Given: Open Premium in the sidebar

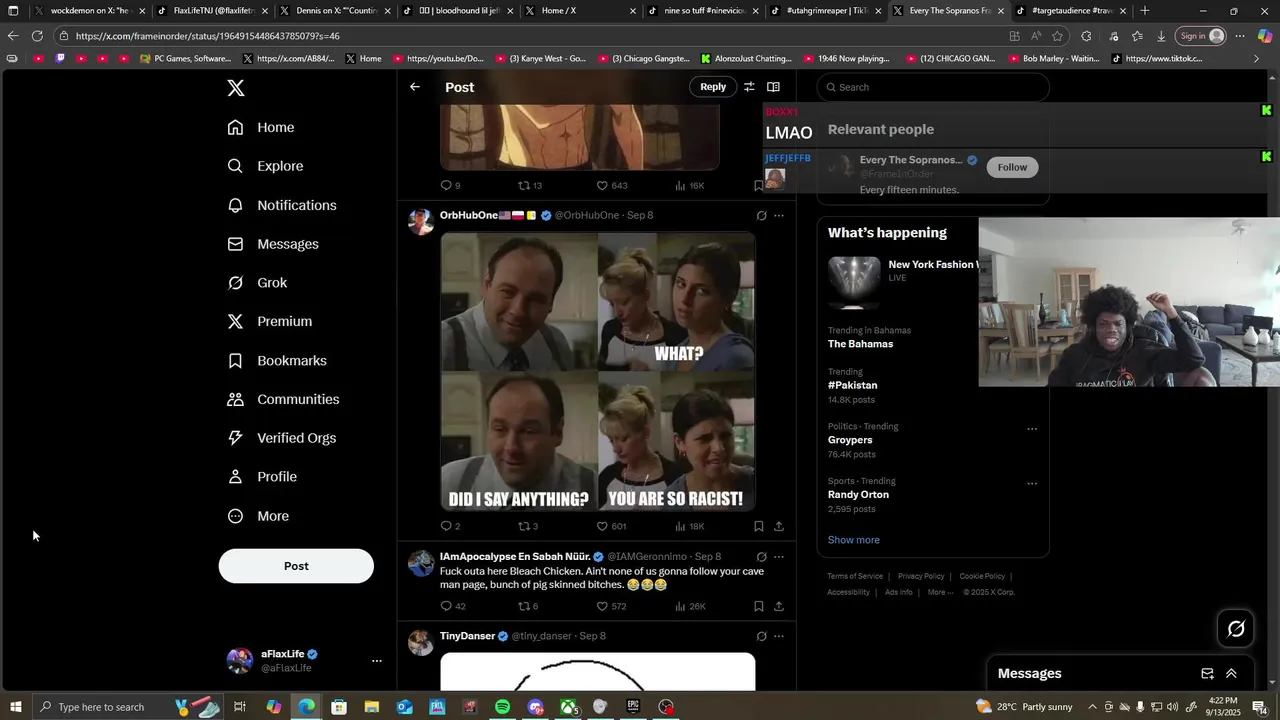Looking at the screenshot, I should pyautogui.click(x=270, y=321).
